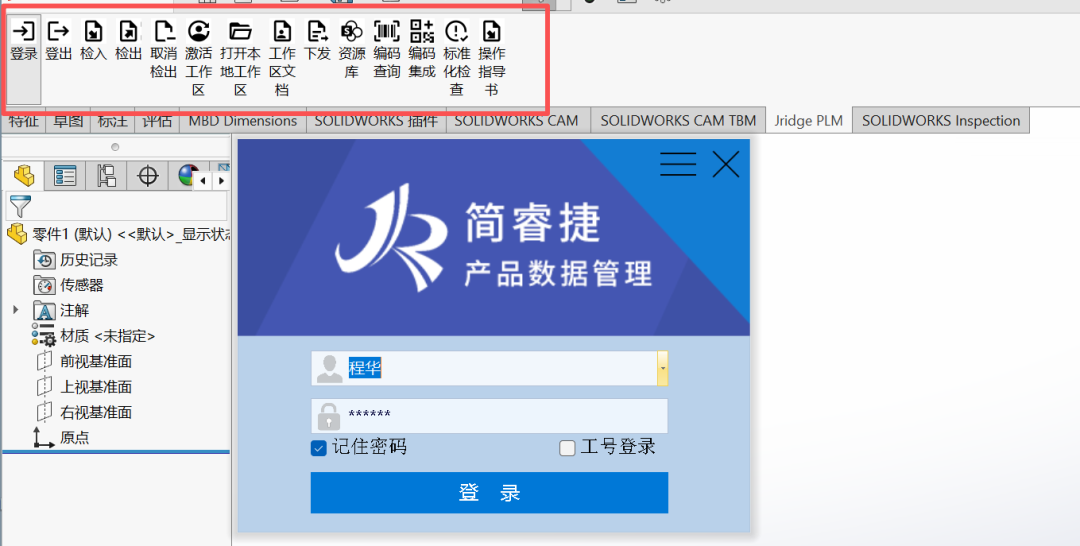Expand the 注解 tree node
The image size is (1080, 546).
point(16,310)
